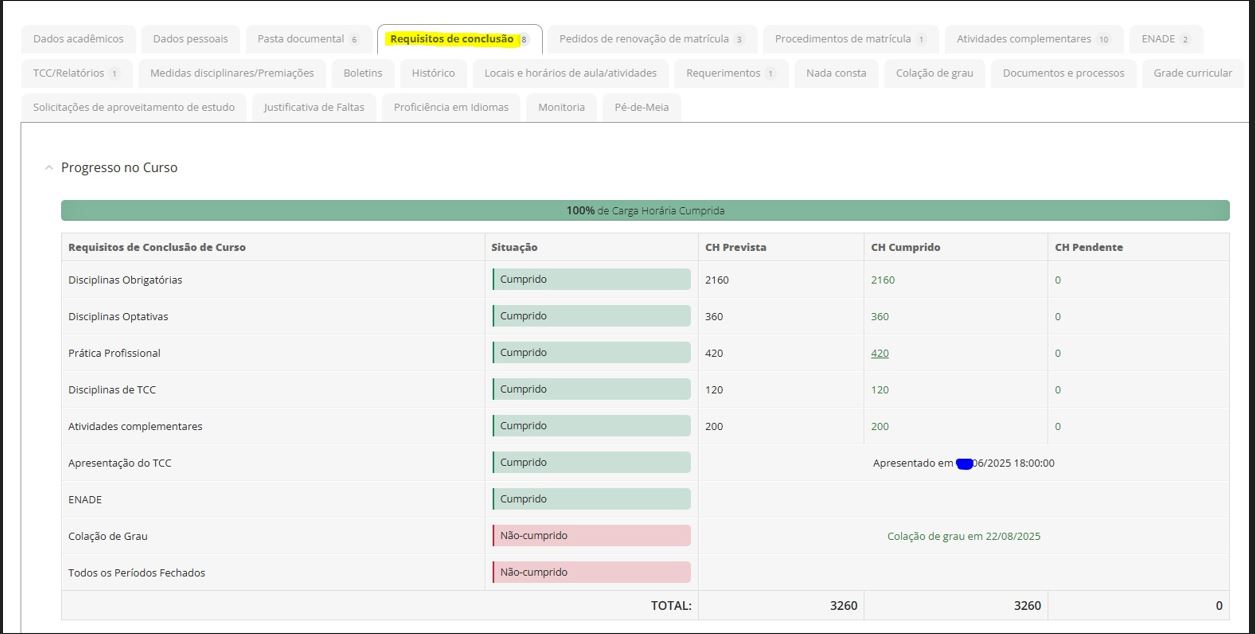Click the 2160 CH Cumprido link for Disciplinas Obrigatórias
Screen dimensions: 1255x634
883,280
